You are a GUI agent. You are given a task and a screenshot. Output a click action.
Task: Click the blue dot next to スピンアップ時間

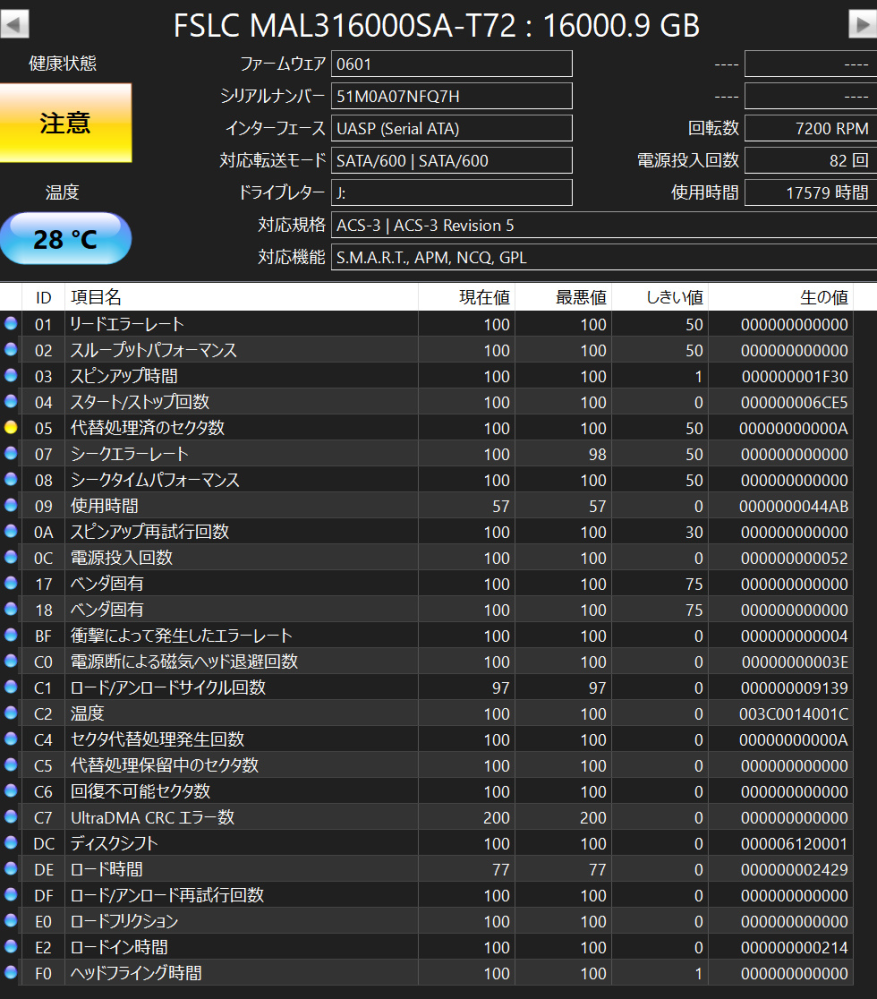pos(12,376)
